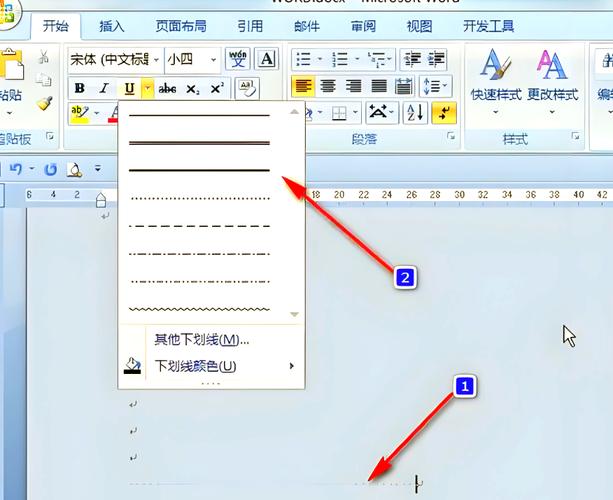Click the Undo icon in quick access toolbar

tap(16, 169)
